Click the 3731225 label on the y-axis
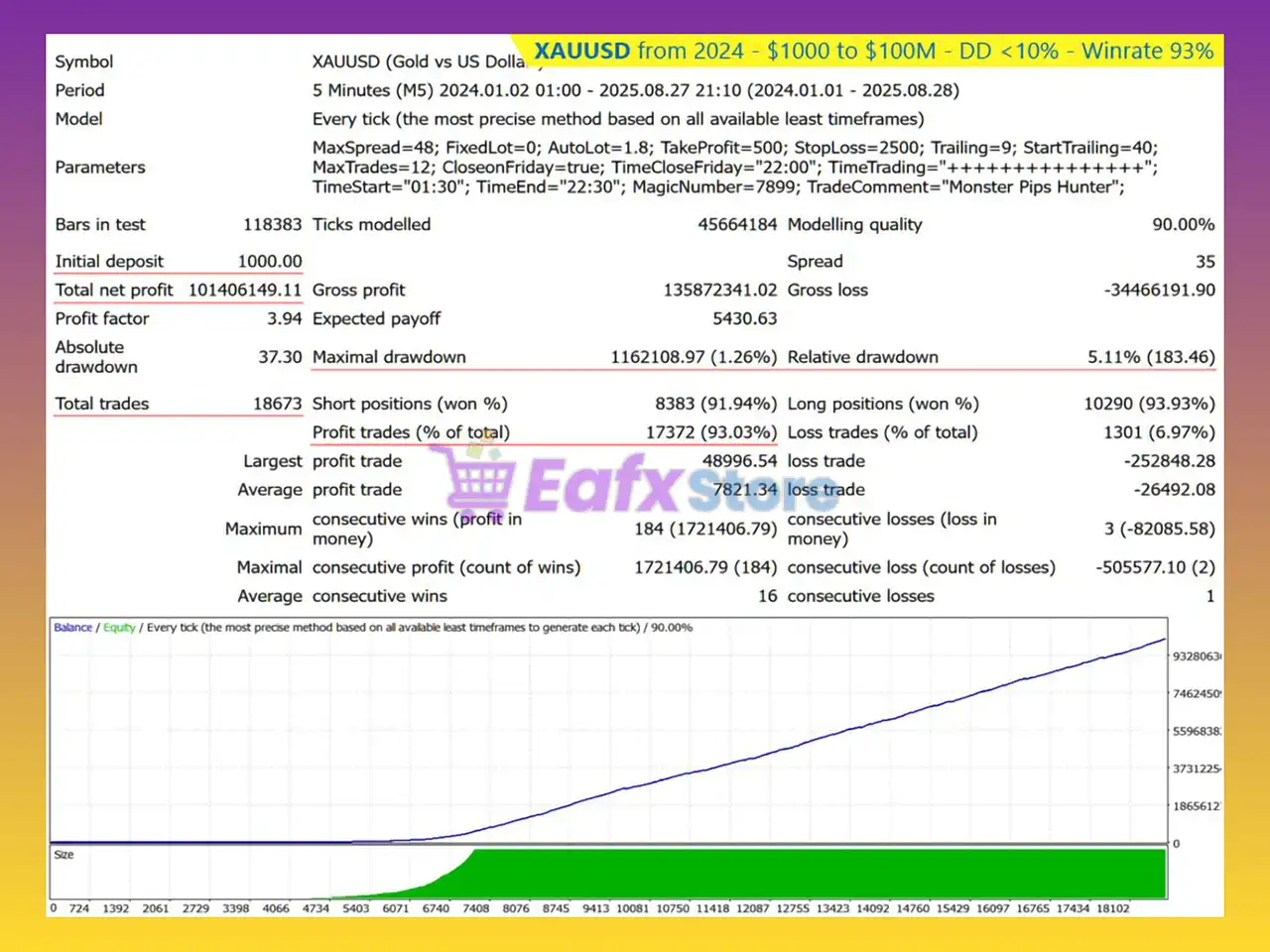 click(1197, 770)
